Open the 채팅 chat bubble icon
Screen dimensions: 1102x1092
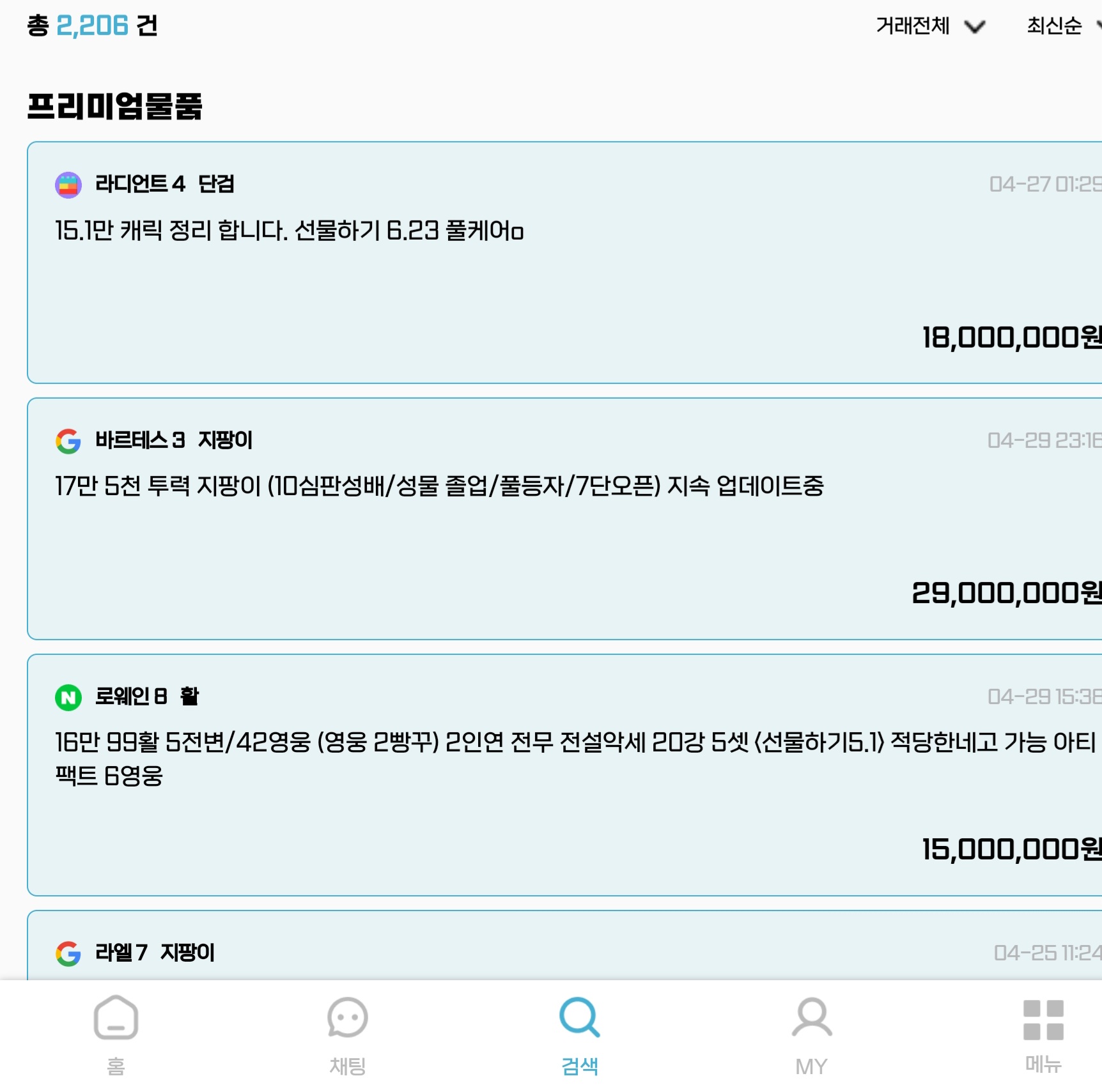coord(347,1017)
